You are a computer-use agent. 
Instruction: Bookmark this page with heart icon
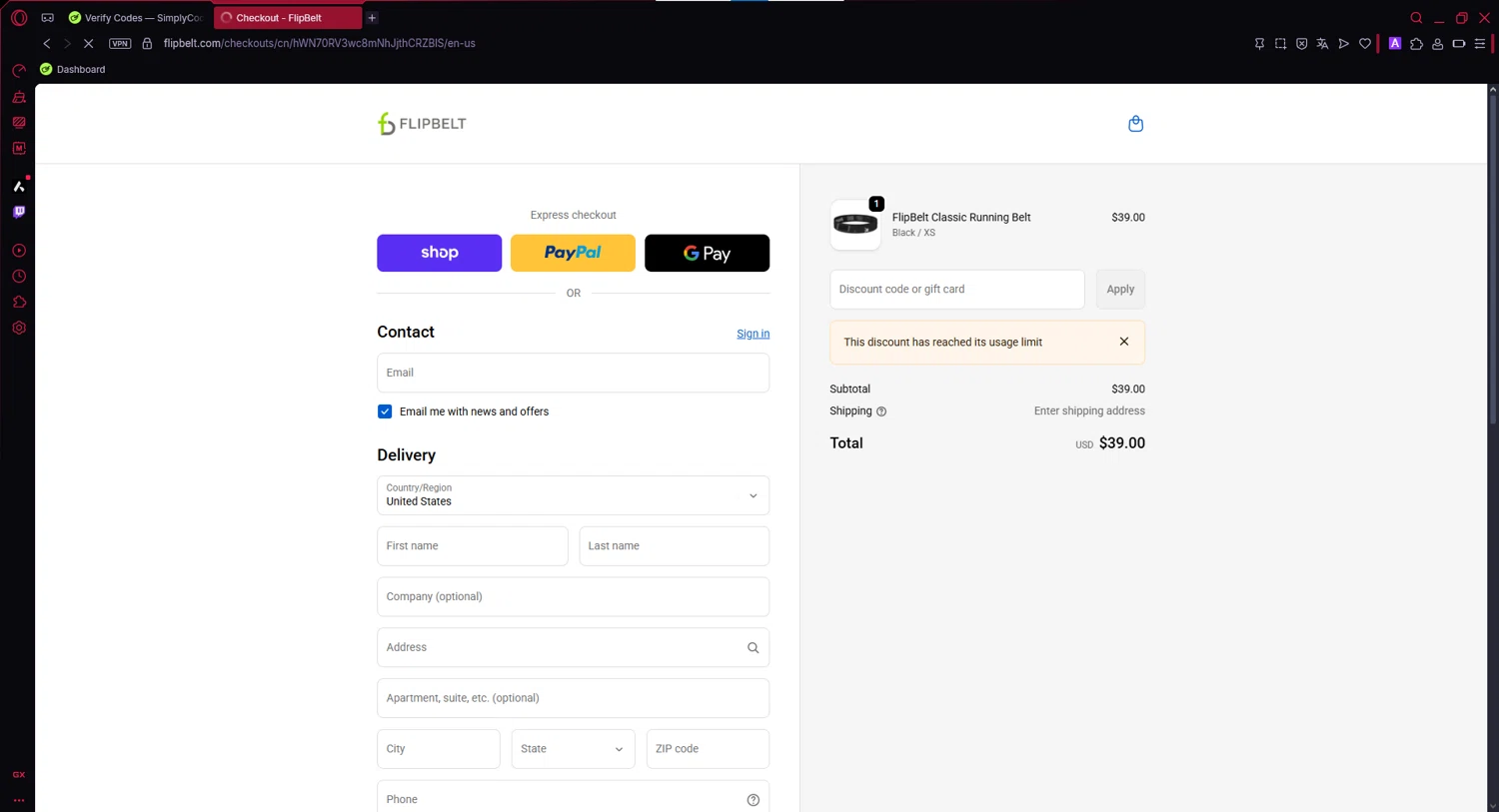1365,44
